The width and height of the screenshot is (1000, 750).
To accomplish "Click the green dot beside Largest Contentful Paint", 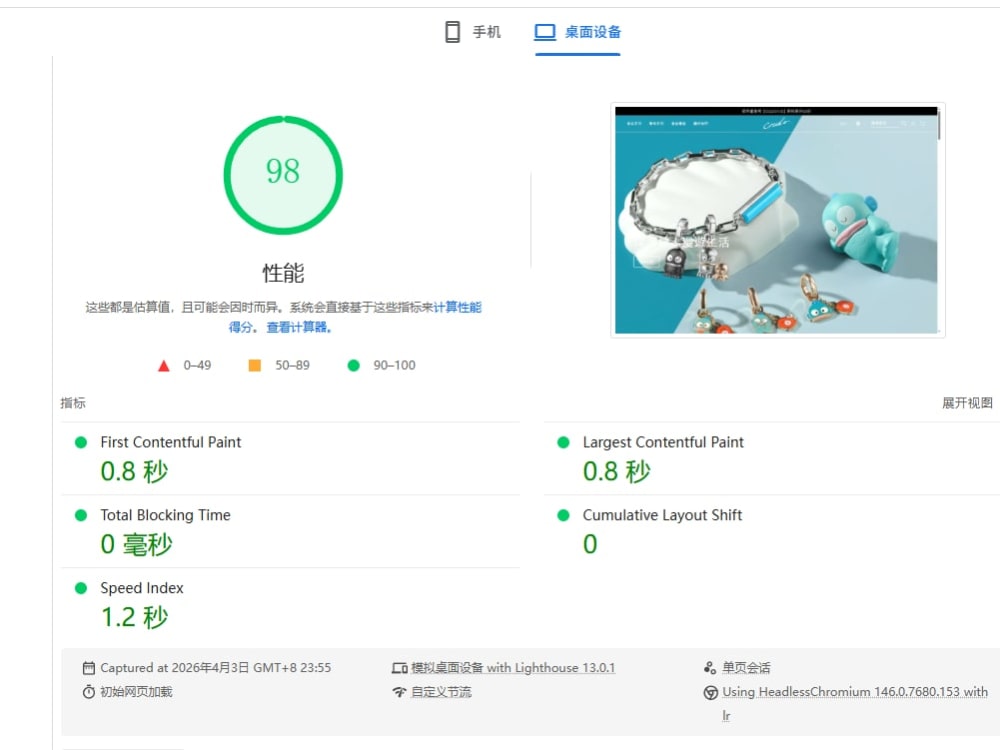I will (563, 443).
